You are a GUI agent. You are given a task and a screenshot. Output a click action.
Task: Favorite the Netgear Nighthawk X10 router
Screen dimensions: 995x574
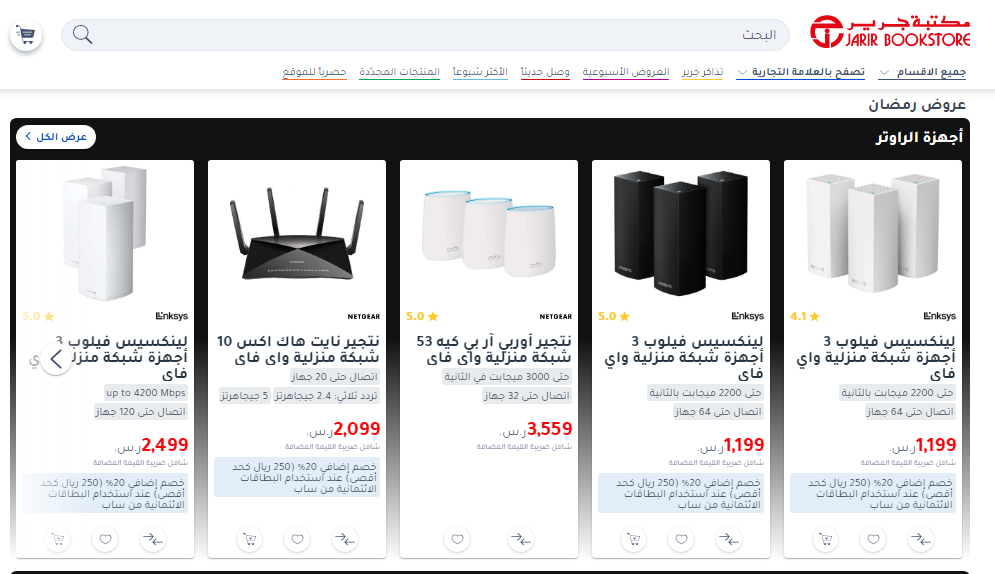[x=297, y=539]
